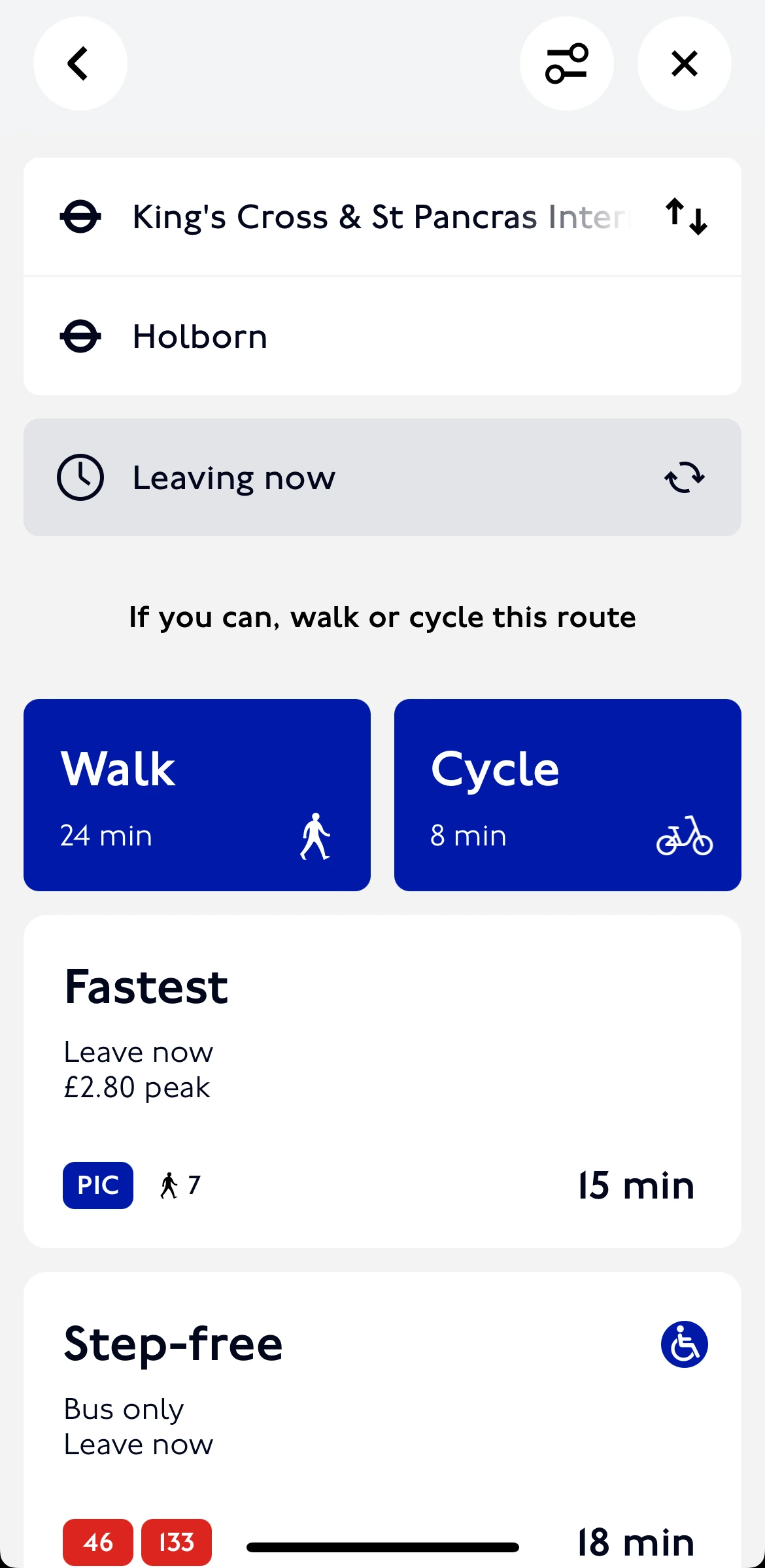
Task: Swap origin and destination stations
Action: (x=686, y=216)
